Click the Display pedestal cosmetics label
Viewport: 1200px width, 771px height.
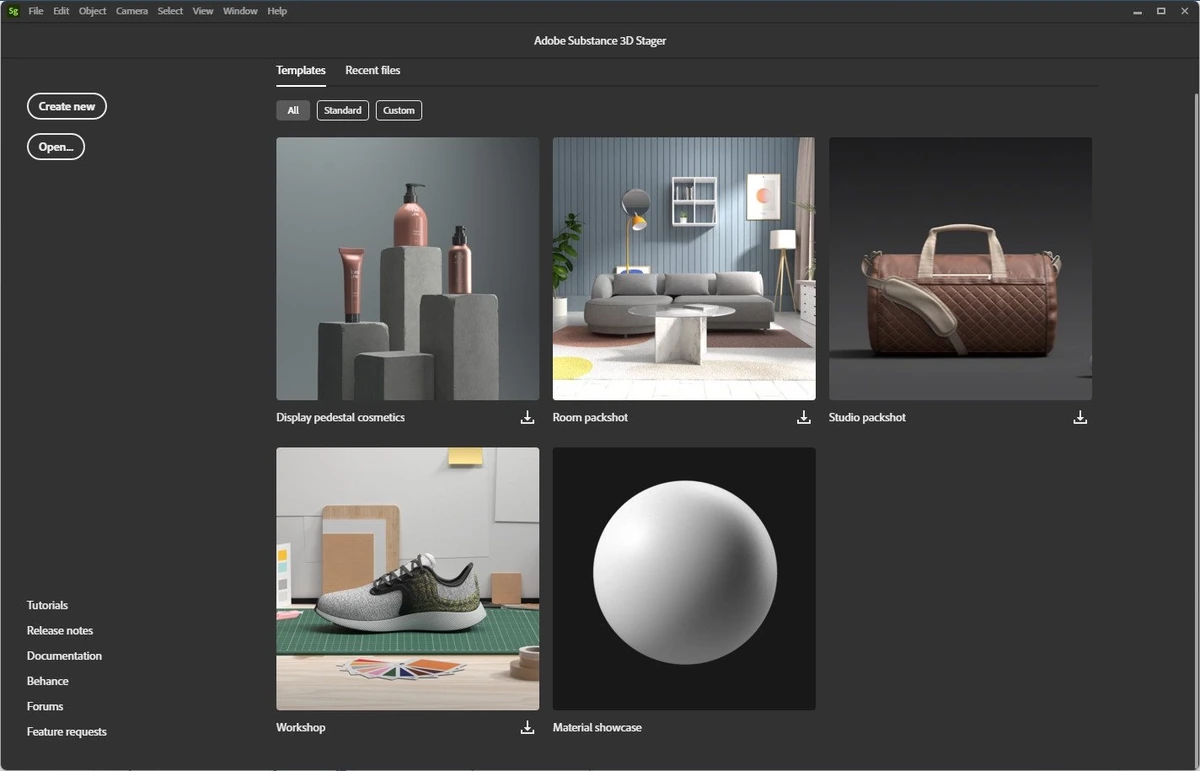(x=341, y=418)
